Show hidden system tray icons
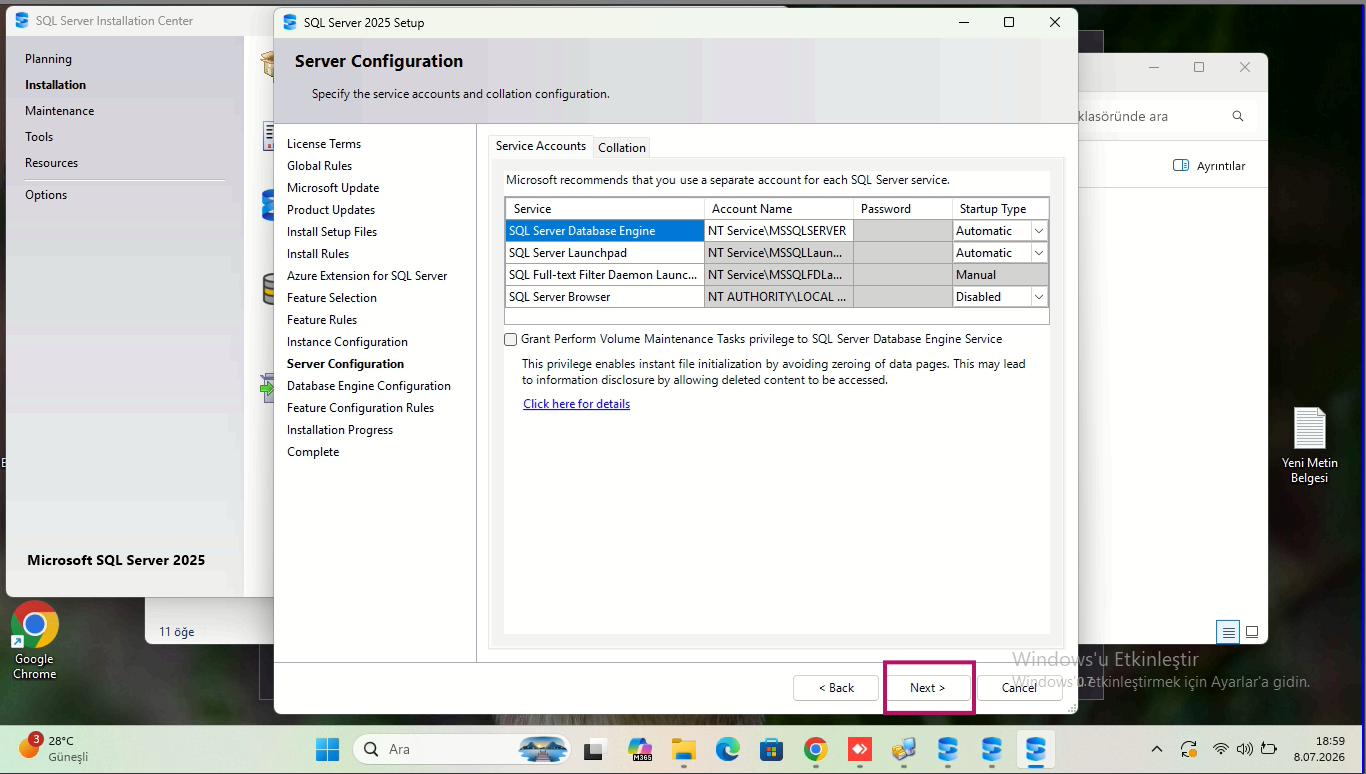 pyautogui.click(x=1157, y=749)
